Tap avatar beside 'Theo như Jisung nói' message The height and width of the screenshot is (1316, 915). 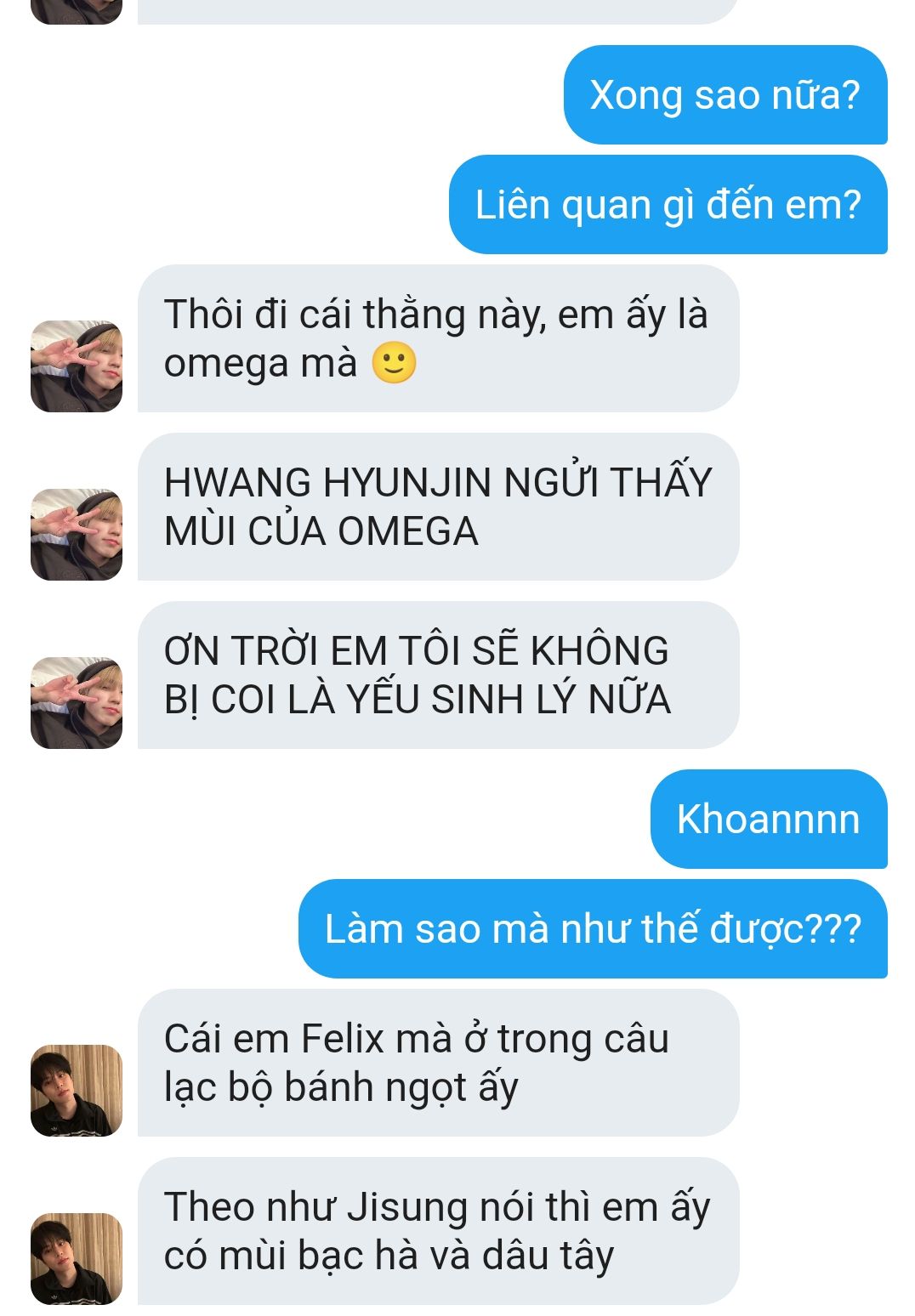[77, 1259]
